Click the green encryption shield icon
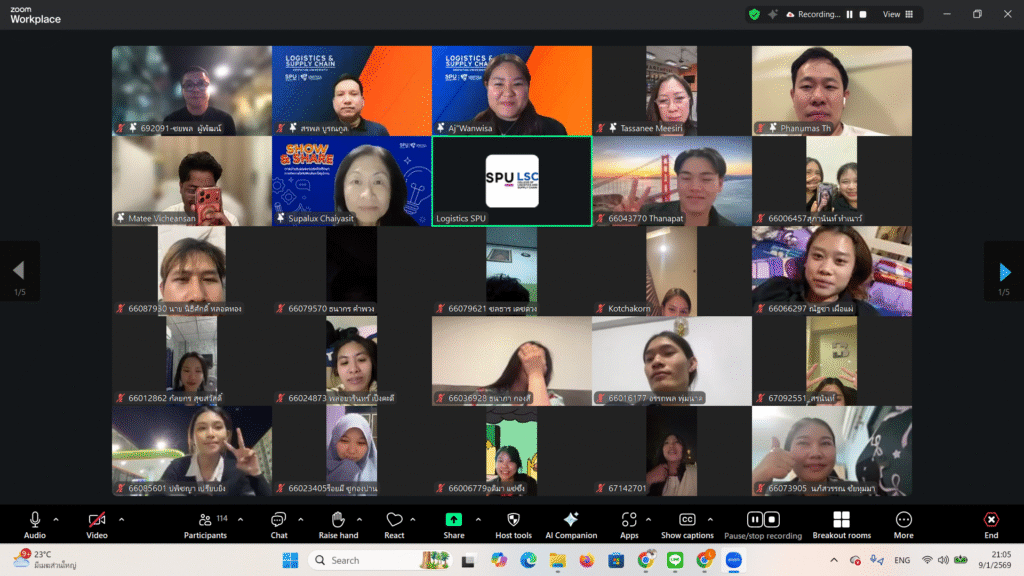The image size is (1024, 576). tap(754, 14)
